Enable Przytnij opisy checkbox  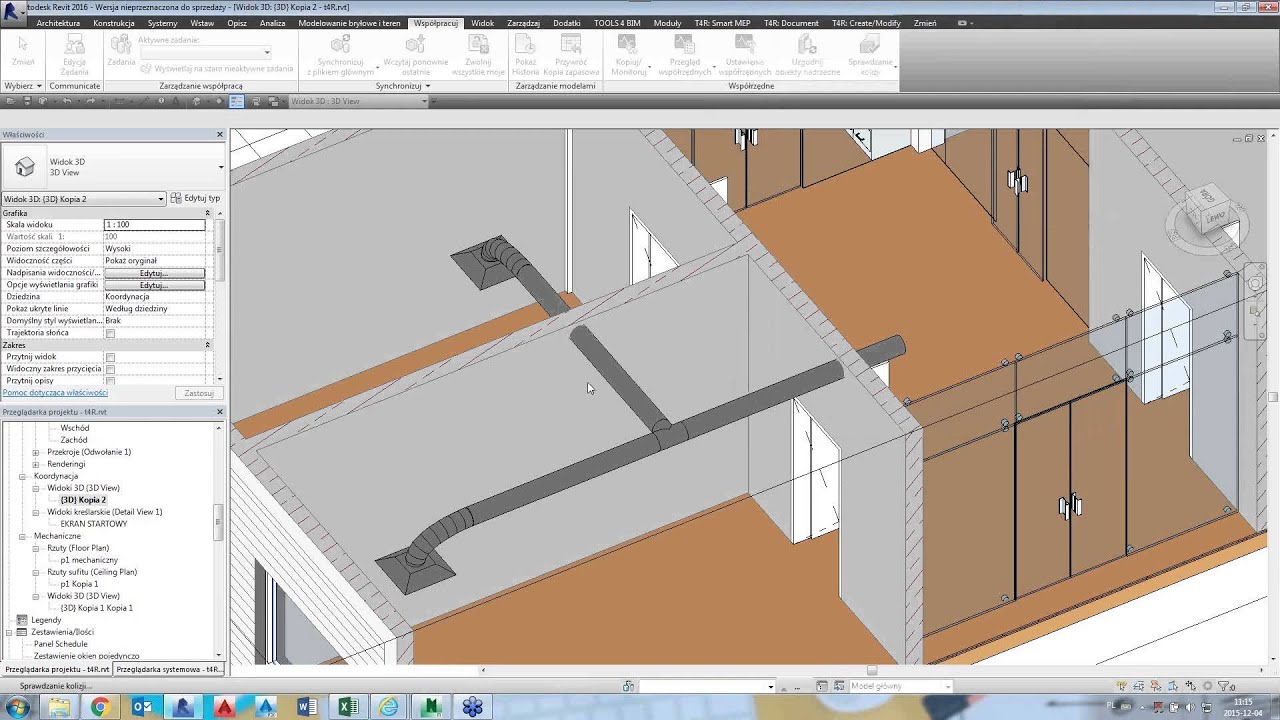pos(110,381)
